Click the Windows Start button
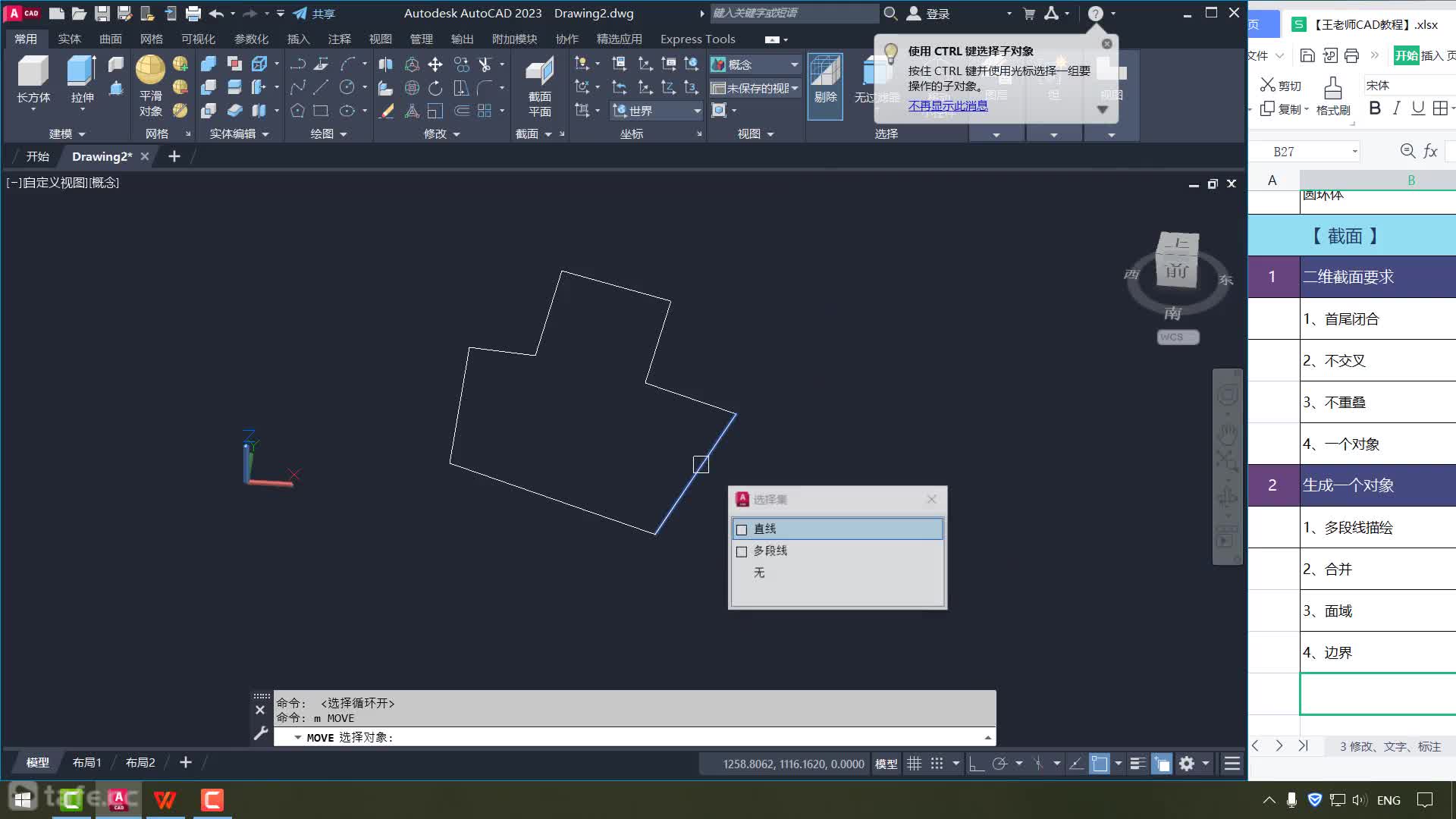The height and width of the screenshot is (819, 1456). (23, 799)
